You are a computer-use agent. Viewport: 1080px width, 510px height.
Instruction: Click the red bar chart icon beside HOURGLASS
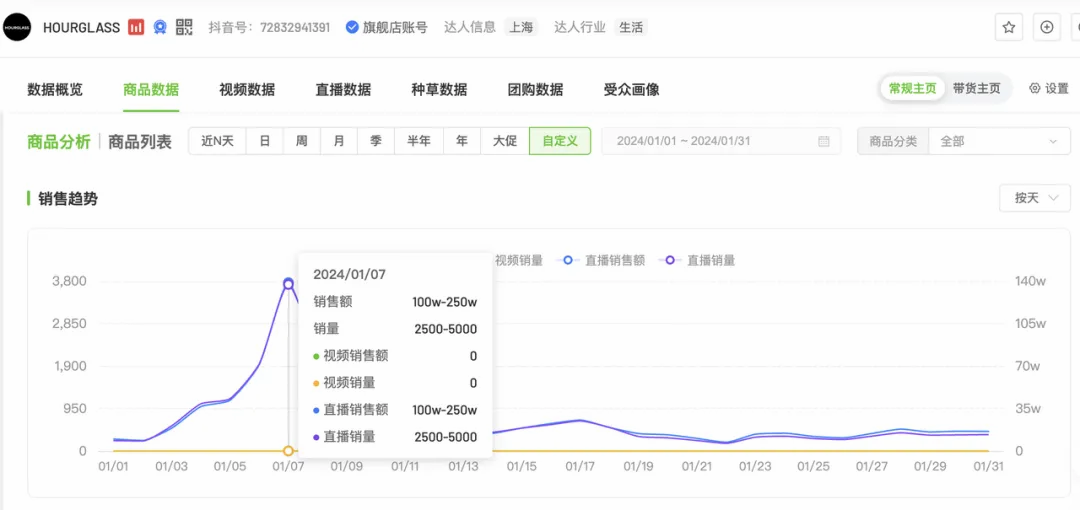pos(136,27)
